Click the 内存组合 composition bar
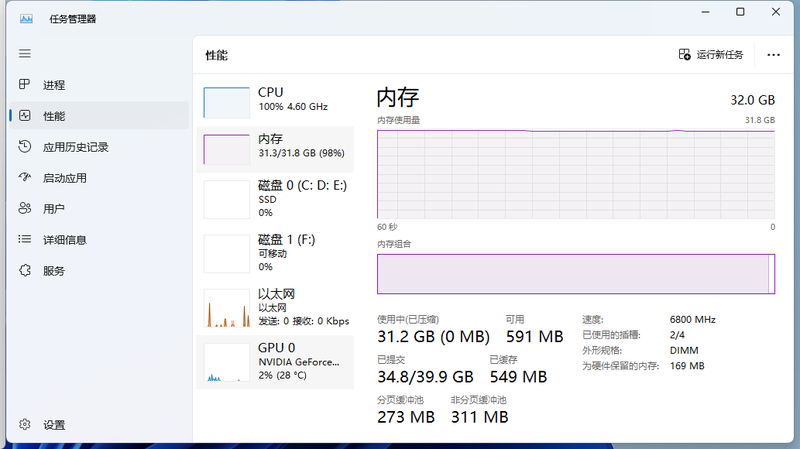This screenshot has height=449, width=800. [x=576, y=274]
